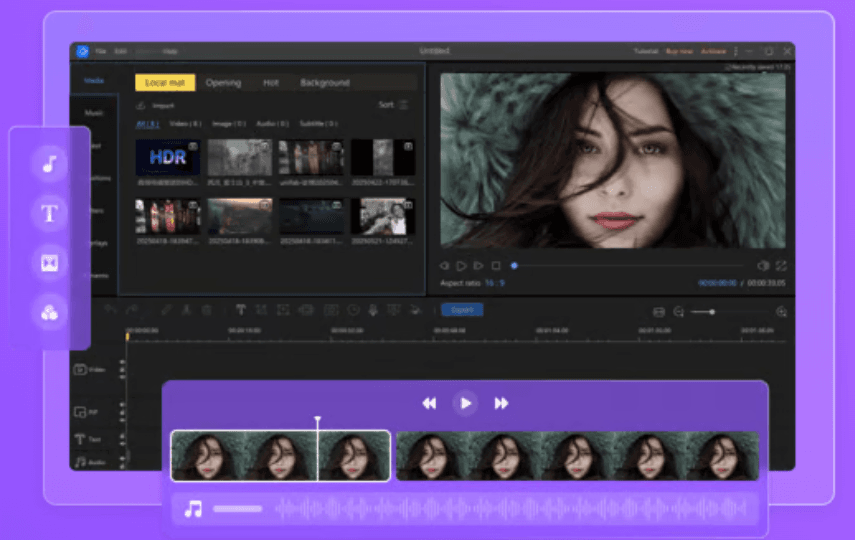Select the HDR video thumbnail
Image resolution: width=855 pixels, height=540 pixels.
pyautogui.click(x=167, y=157)
